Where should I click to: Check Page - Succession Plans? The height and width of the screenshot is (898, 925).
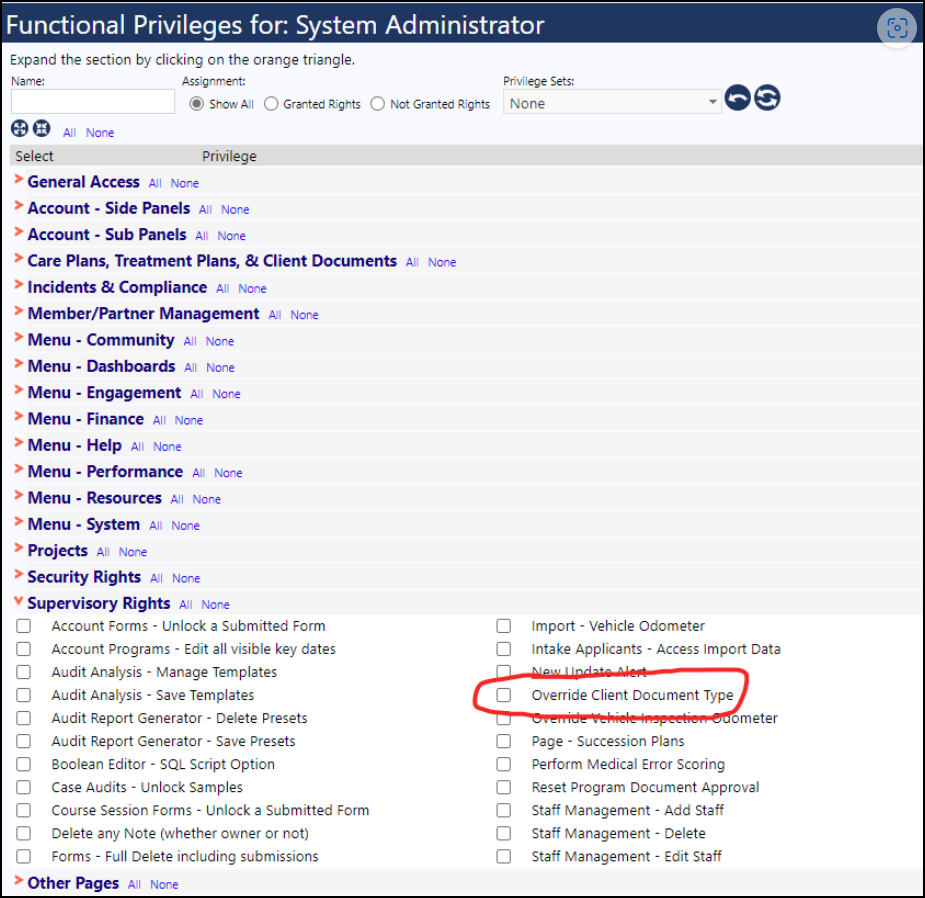[x=504, y=741]
